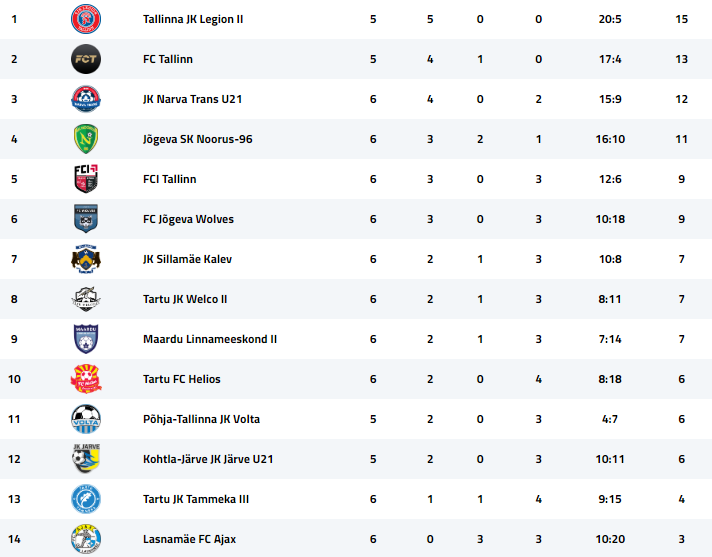Click the Tartu JK Tammeka III team name
The image size is (712, 557).
(196, 499)
